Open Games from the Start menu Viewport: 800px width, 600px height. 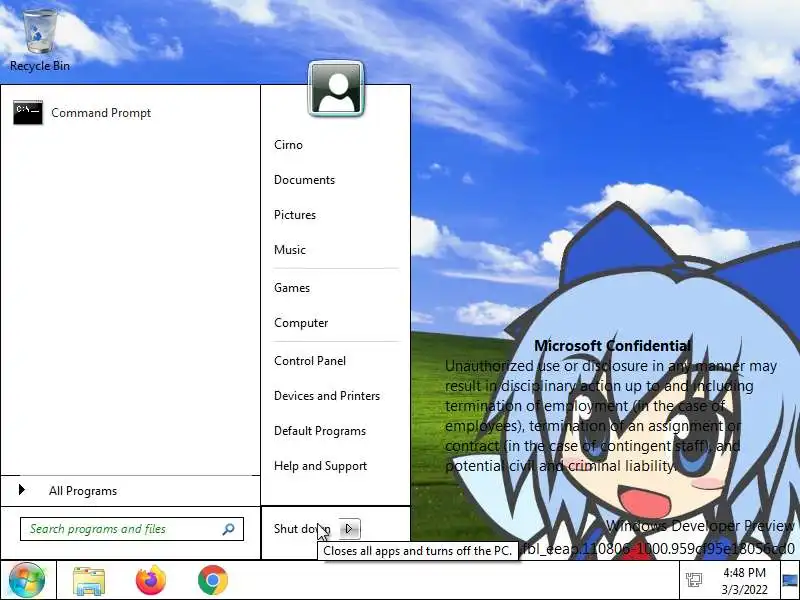(292, 288)
